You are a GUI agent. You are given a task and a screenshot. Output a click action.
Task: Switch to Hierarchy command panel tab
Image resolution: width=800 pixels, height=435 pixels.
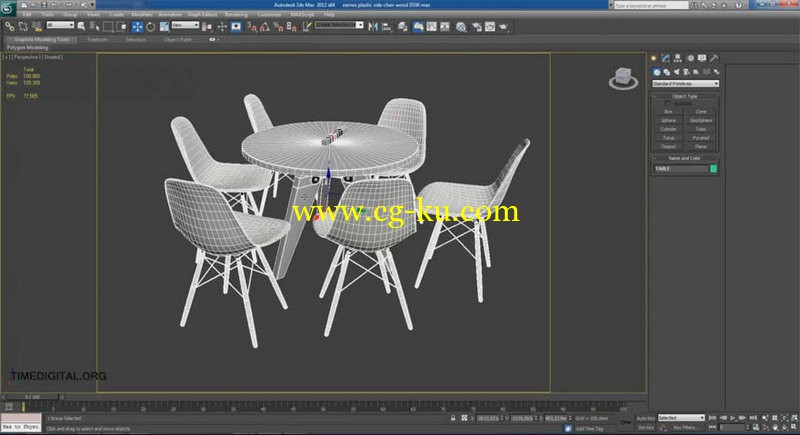point(678,59)
